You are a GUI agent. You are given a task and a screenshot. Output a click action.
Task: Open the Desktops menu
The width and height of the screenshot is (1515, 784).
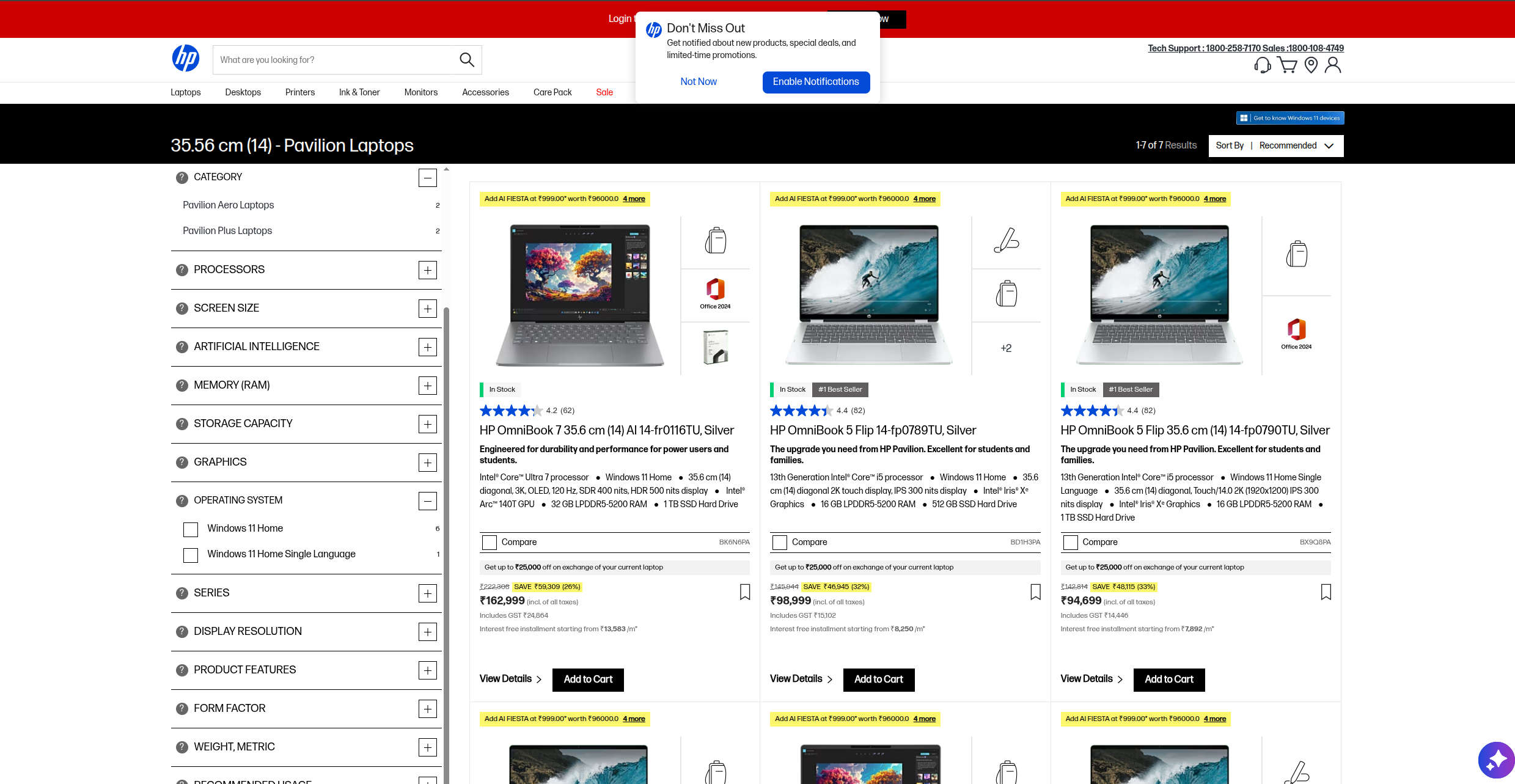243,92
